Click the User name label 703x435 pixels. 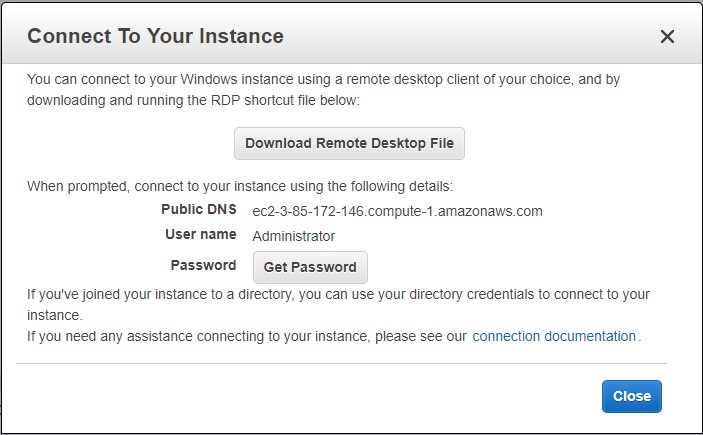[200, 235]
